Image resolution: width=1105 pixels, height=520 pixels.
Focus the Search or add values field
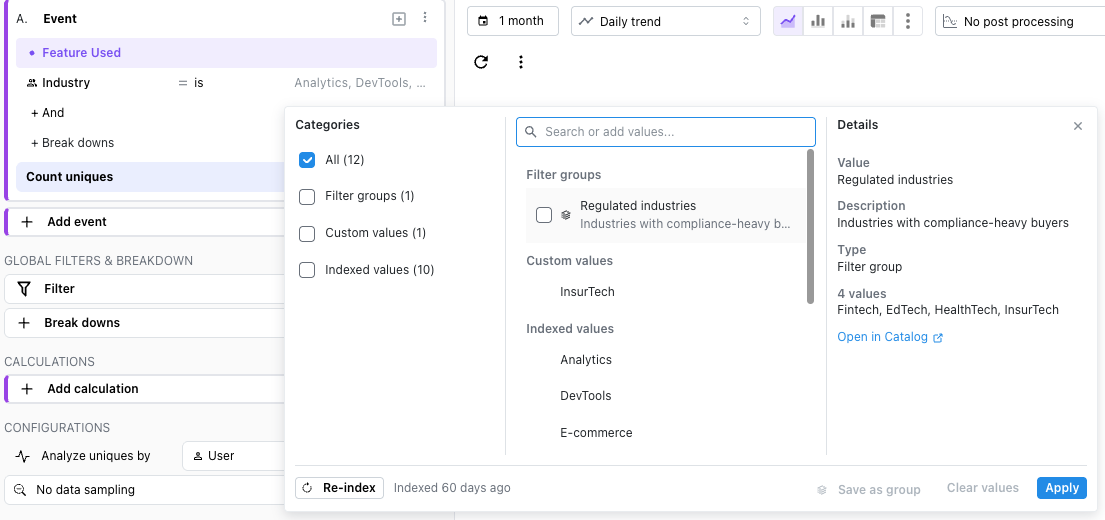(x=666, y=132)
